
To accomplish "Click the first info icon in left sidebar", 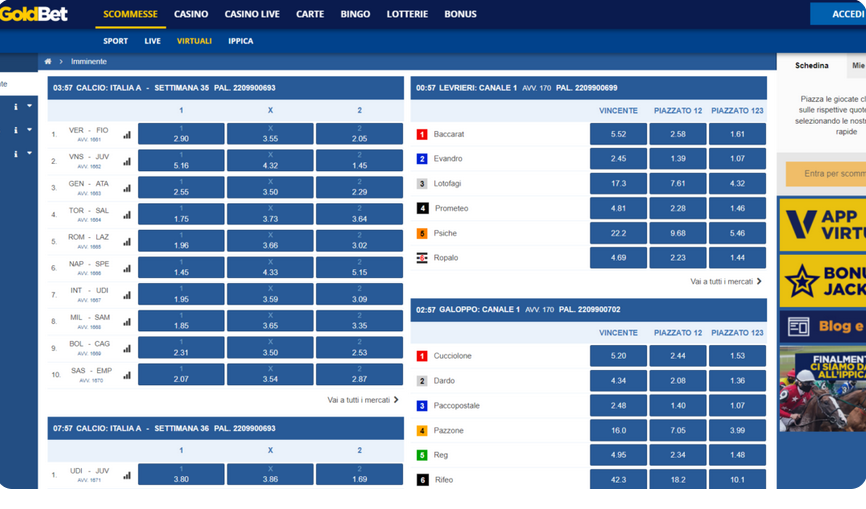I will [15, 107].
